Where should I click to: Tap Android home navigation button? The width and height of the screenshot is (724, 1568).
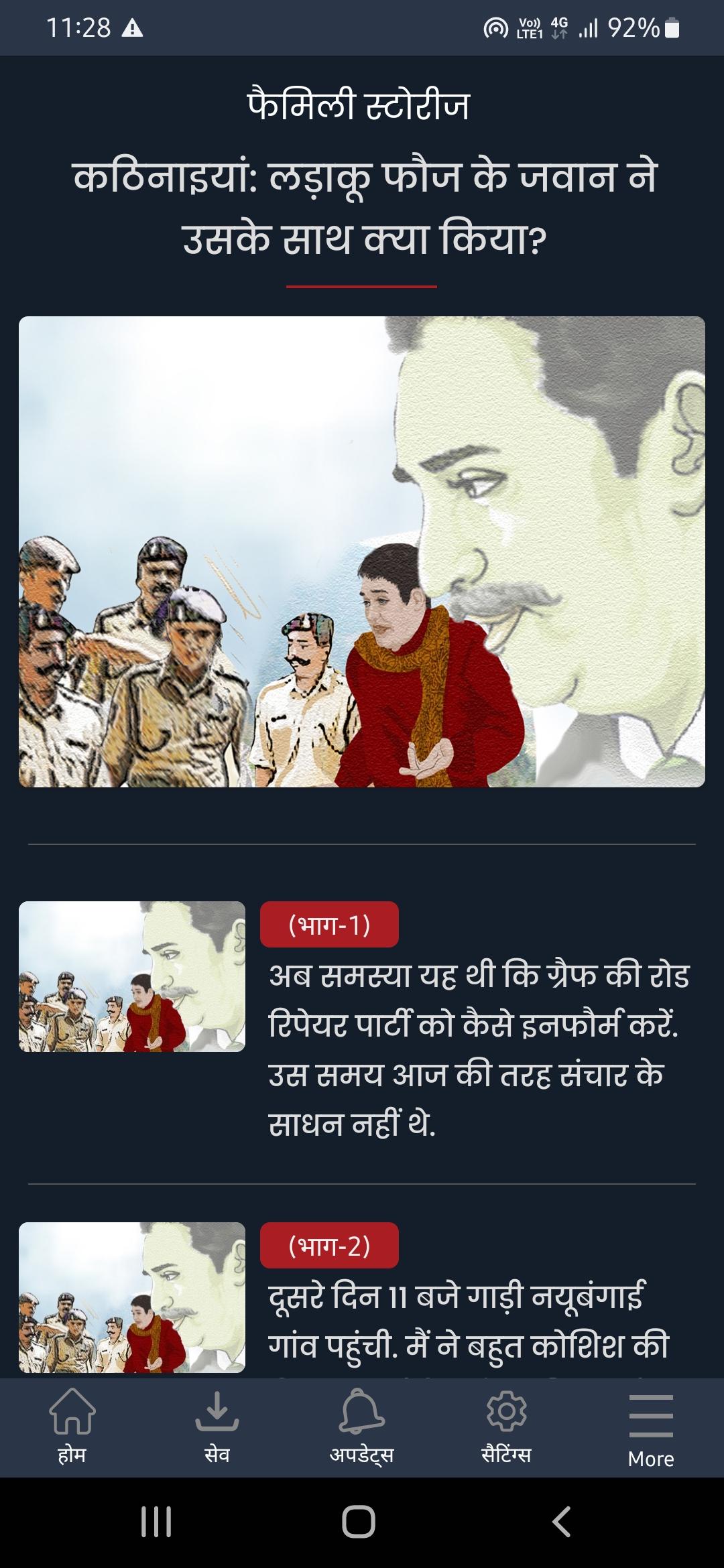(359, 1521)
